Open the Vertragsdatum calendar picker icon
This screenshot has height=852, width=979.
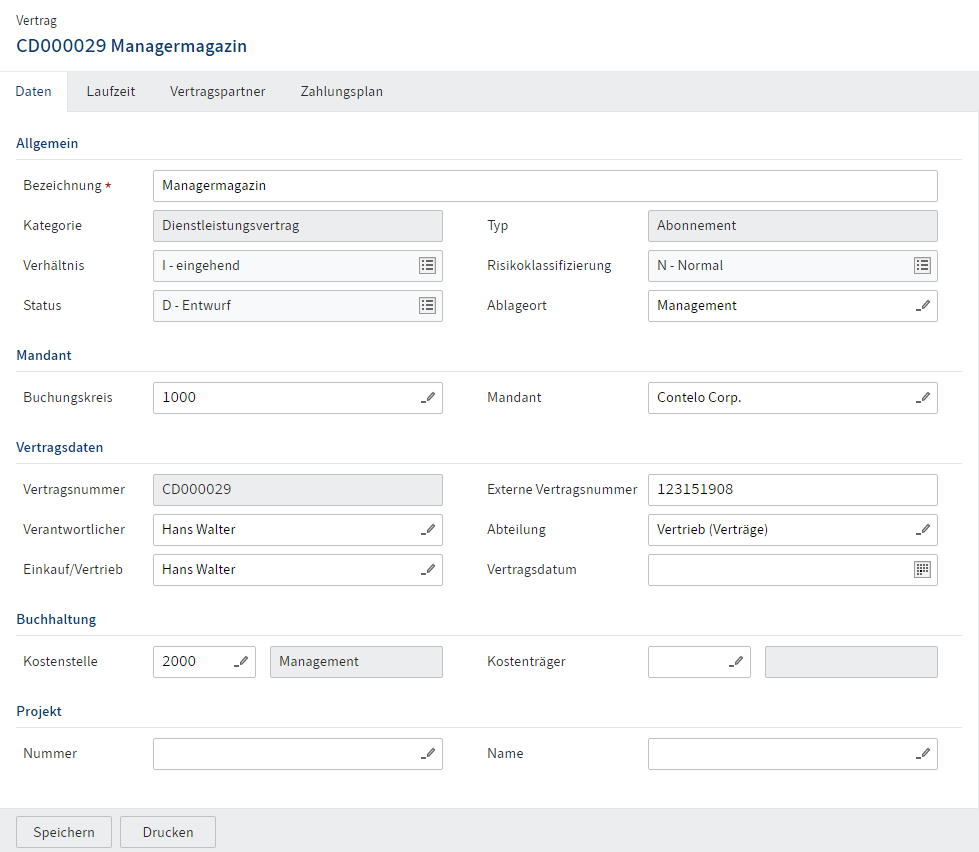click(x=923, y=570)
